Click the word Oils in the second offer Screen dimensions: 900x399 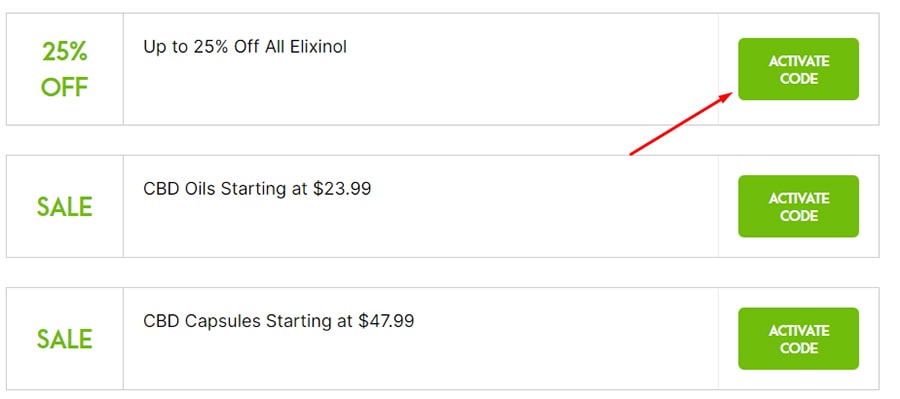coord(201,188)
